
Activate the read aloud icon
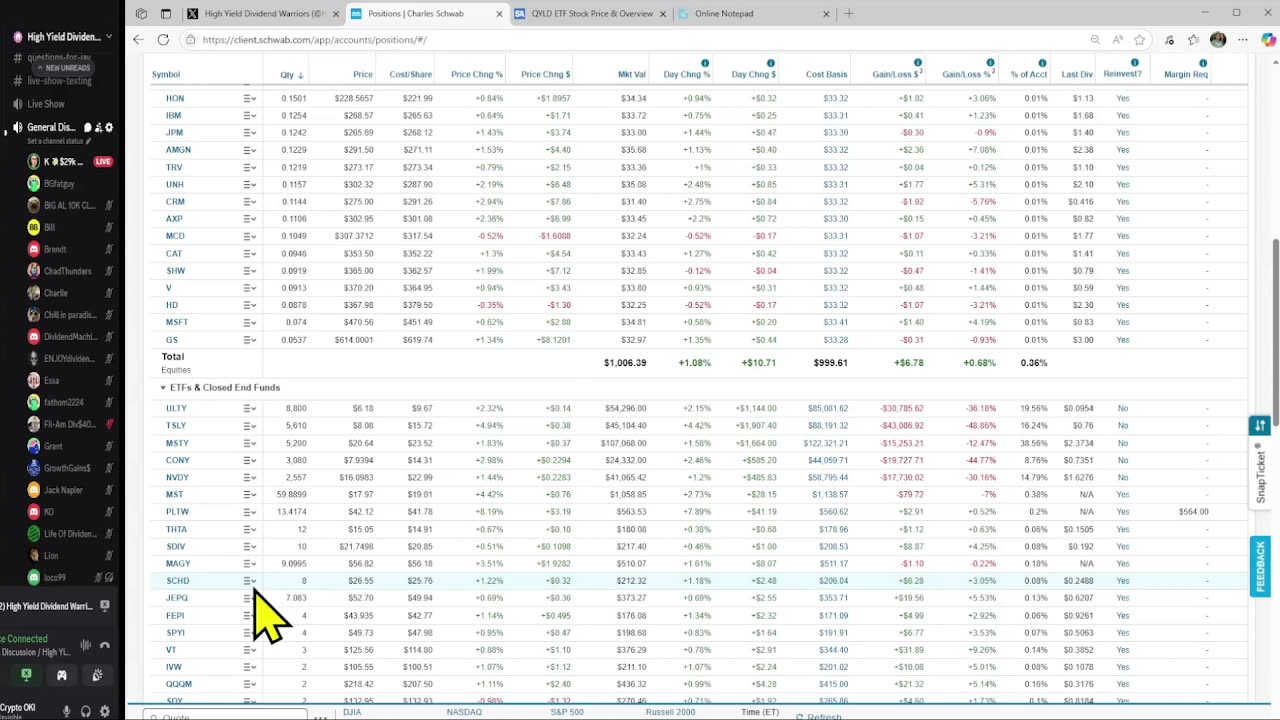click(x=1116, y=40)
